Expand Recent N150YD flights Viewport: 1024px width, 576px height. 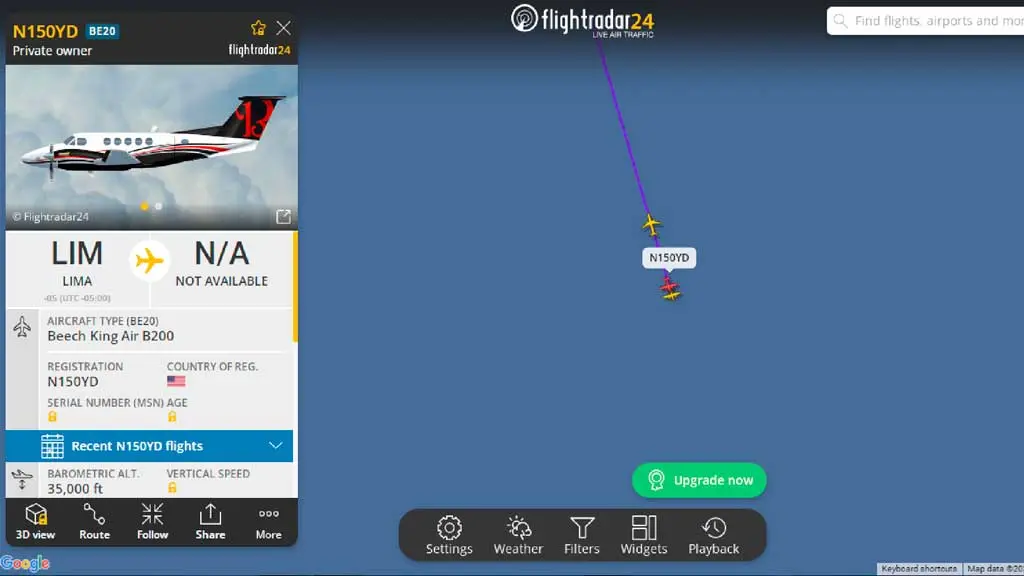click(x=150, y=446)
